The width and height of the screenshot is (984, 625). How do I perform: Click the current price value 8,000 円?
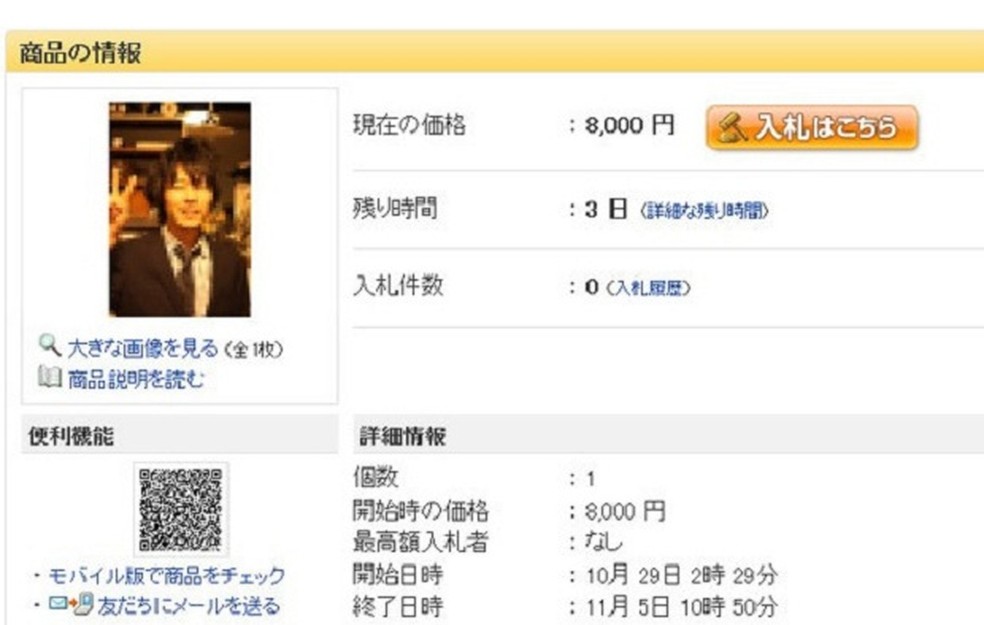tap(629, 126)
